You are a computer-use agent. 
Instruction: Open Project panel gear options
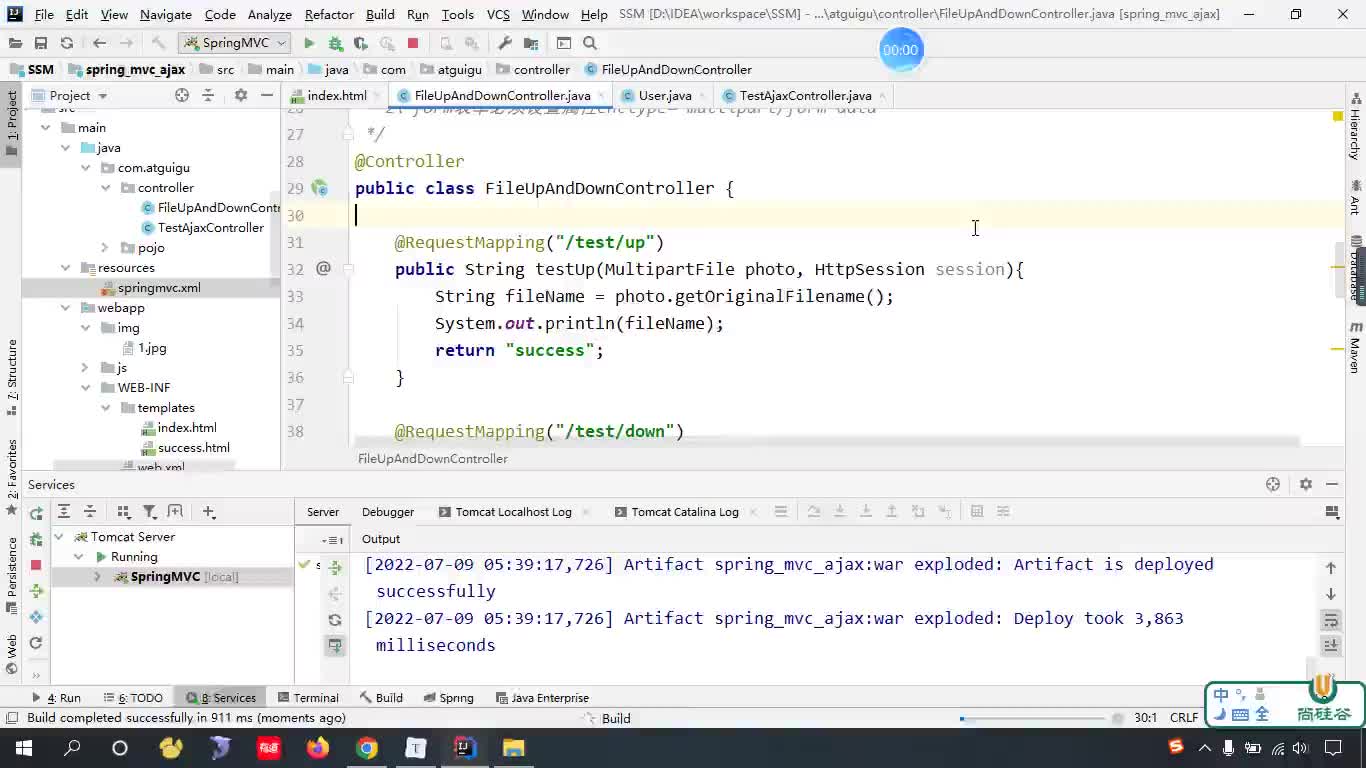click(241, 95)
